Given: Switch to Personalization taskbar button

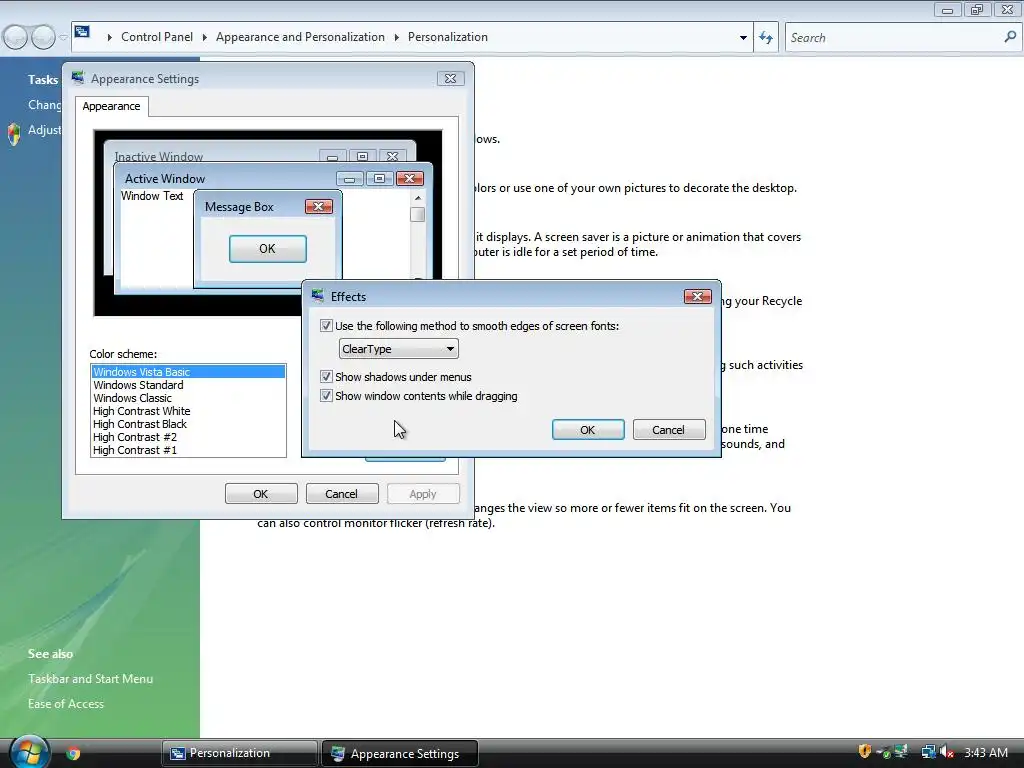Looking at the screenshot, I should point(239,753).
